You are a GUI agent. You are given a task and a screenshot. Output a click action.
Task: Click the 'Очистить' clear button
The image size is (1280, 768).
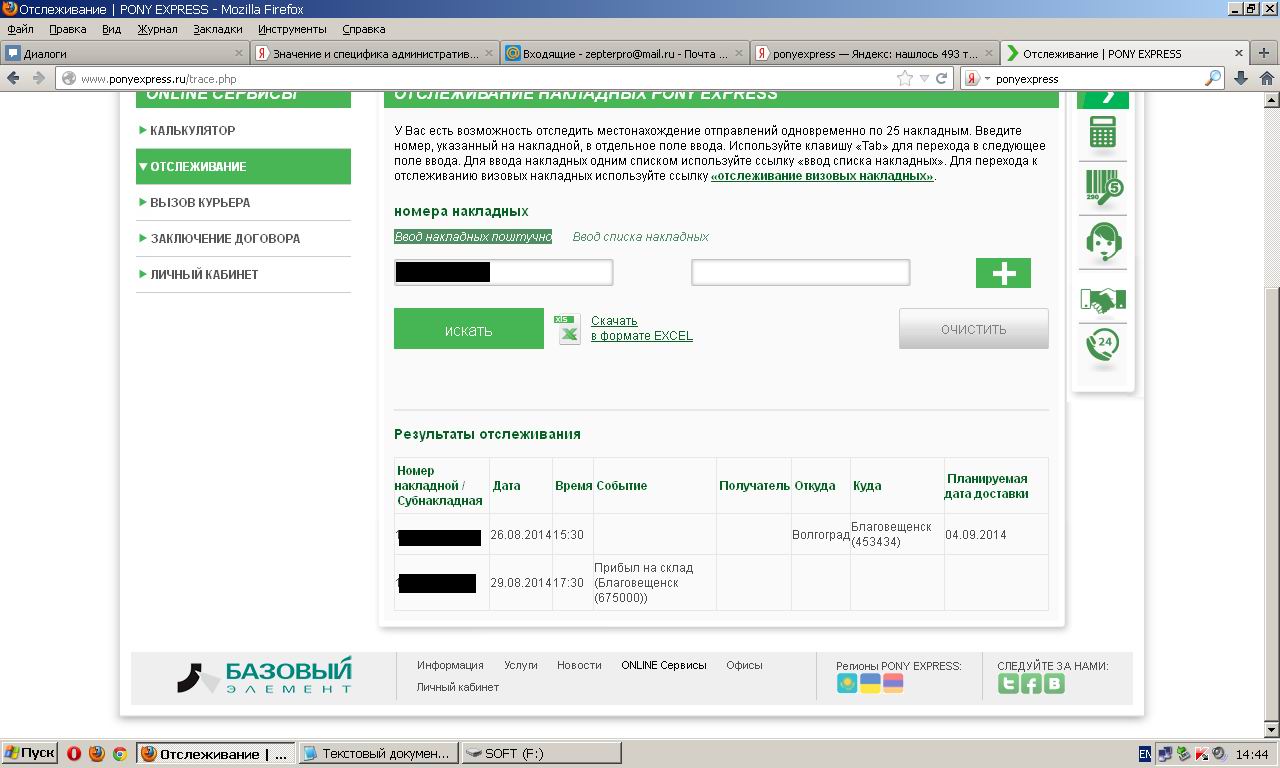(973, 329)
